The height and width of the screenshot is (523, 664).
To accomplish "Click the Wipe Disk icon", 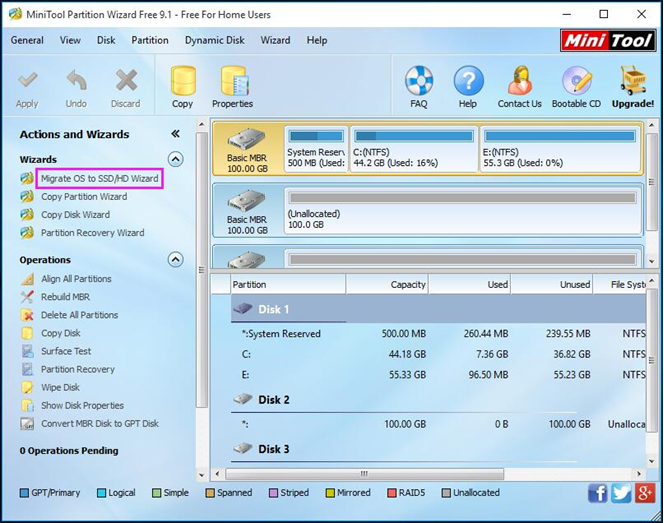I will tap(28, 387).
